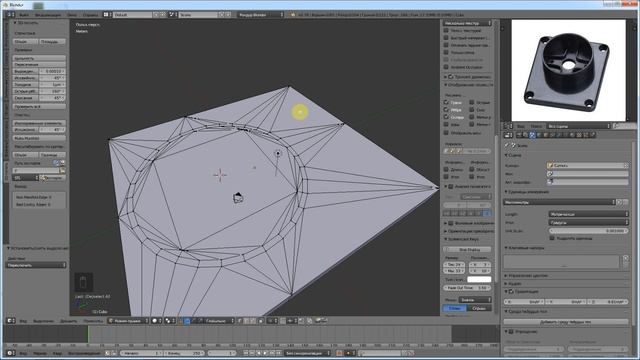Toggle the Рёбра mesh display checkbox
The image size is (640, 360).
[446, 109]
